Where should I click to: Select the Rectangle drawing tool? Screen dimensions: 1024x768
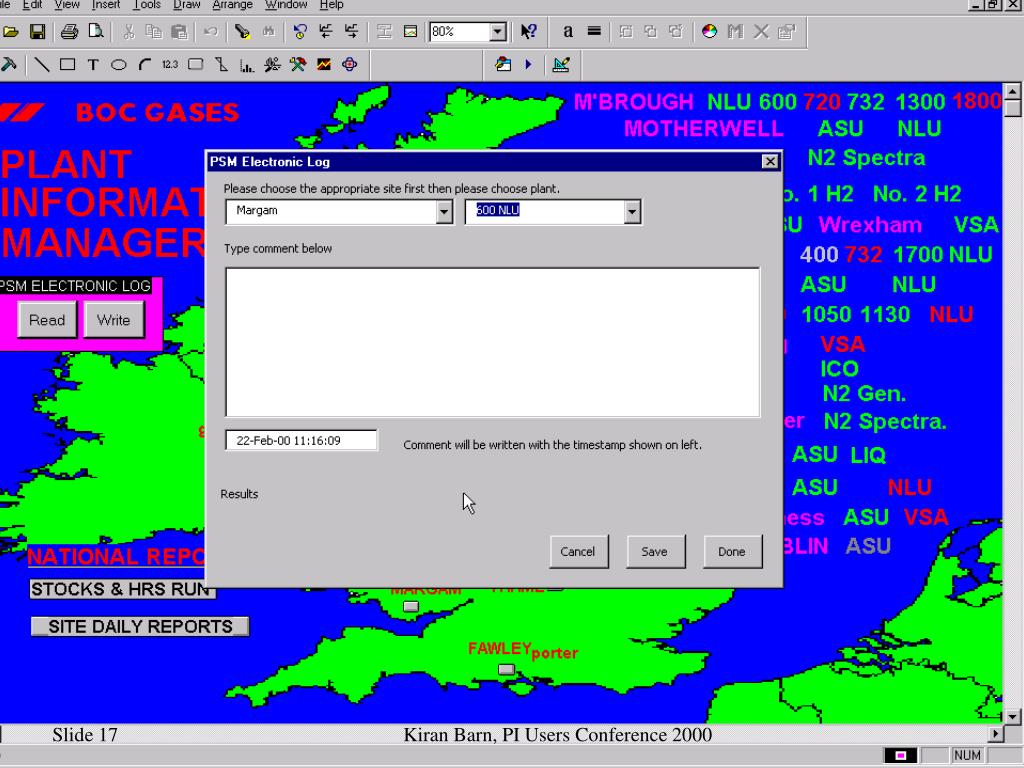click(x=67, y=65)
